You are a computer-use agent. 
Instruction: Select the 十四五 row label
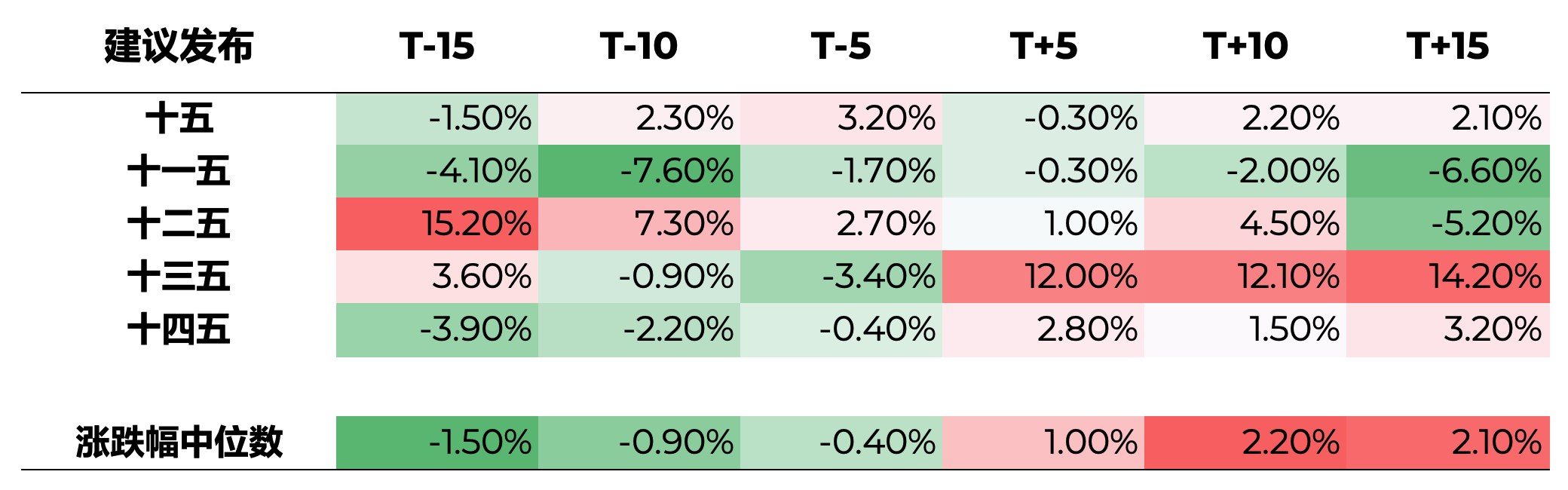click(179, 329)
